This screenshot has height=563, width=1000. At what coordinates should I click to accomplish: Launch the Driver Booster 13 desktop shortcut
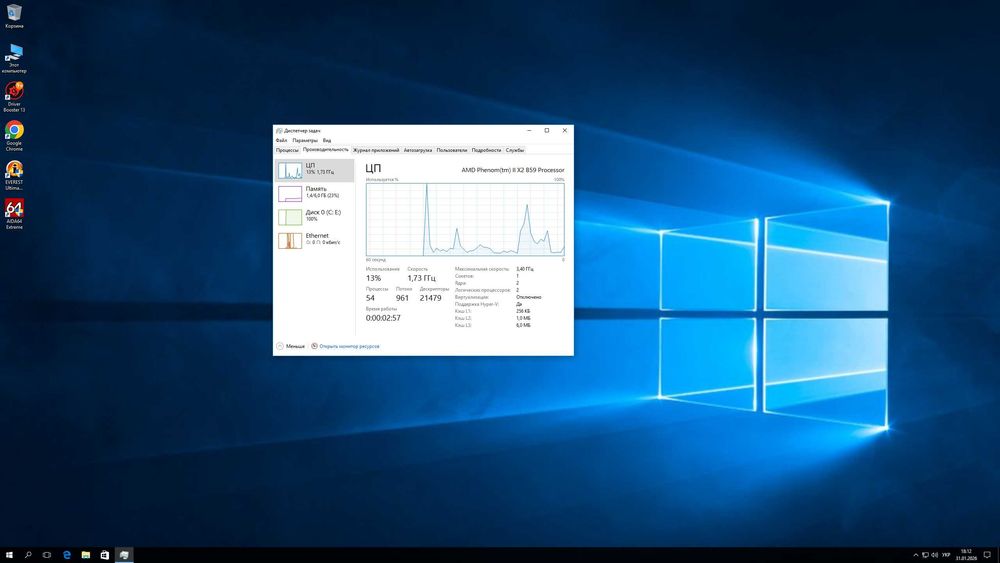point(14,97)
